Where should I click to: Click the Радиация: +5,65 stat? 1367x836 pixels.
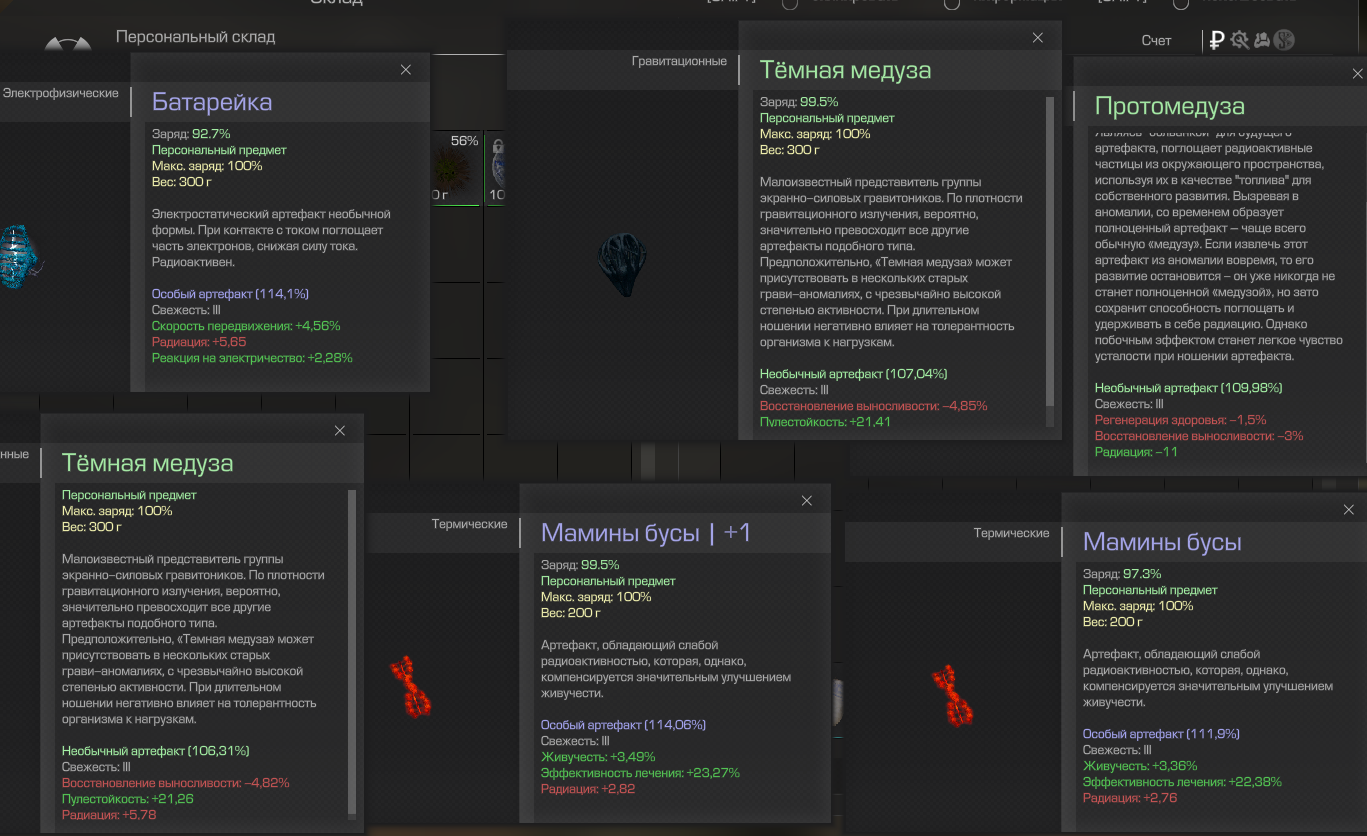point(199,342)
